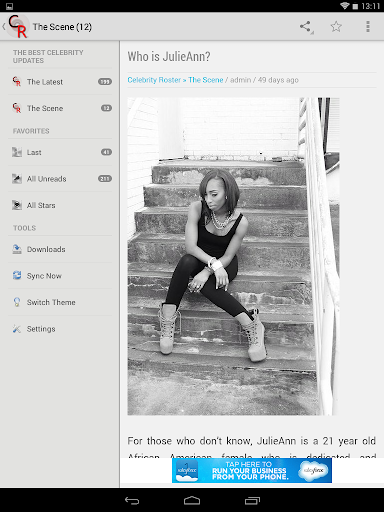This screenshot has height=512, width=384.
Task: Open All Stars list
Action: [60, 205]
